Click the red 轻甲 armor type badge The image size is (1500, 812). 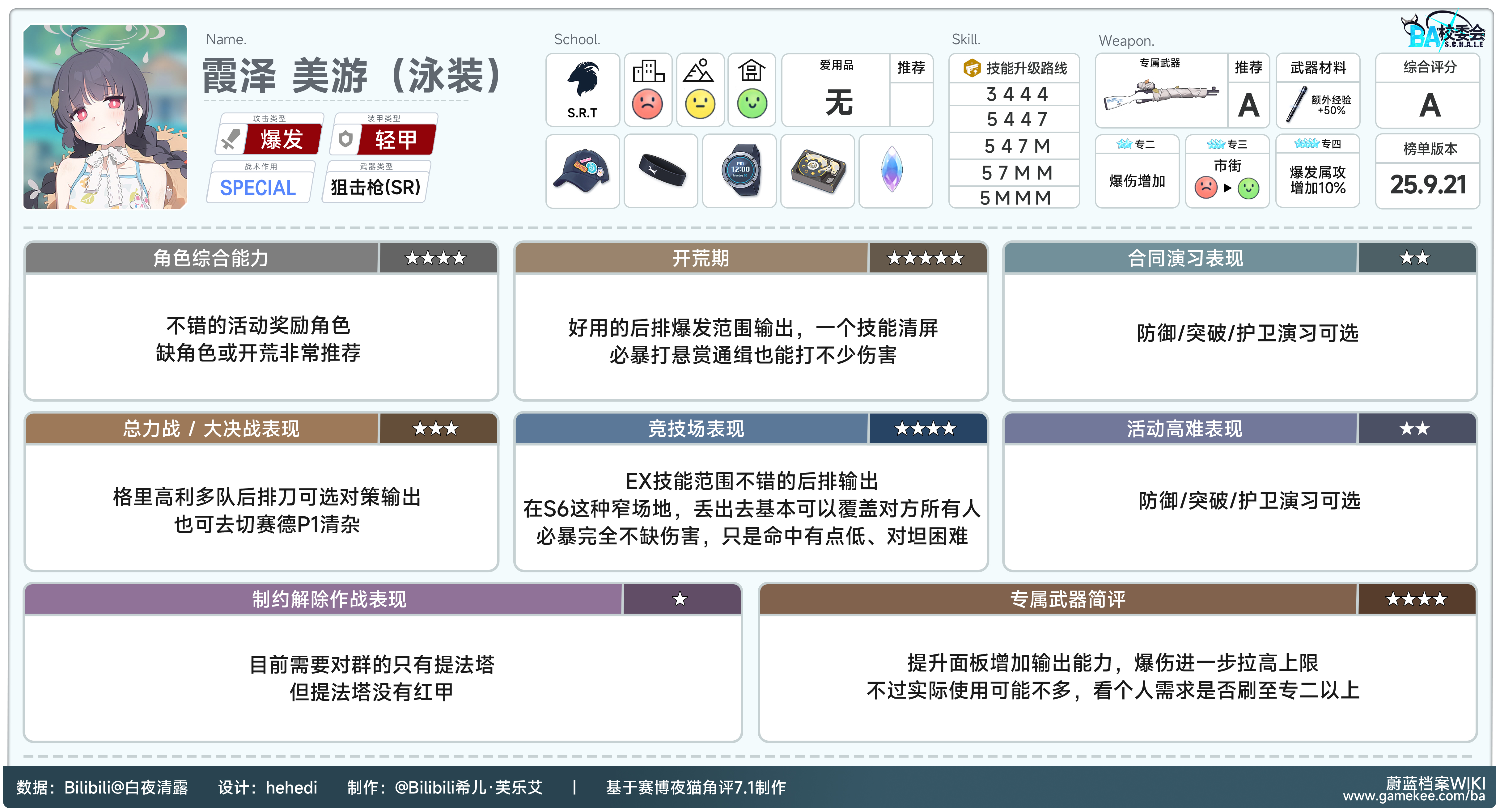pyautogui.click(x=396, y=140)
